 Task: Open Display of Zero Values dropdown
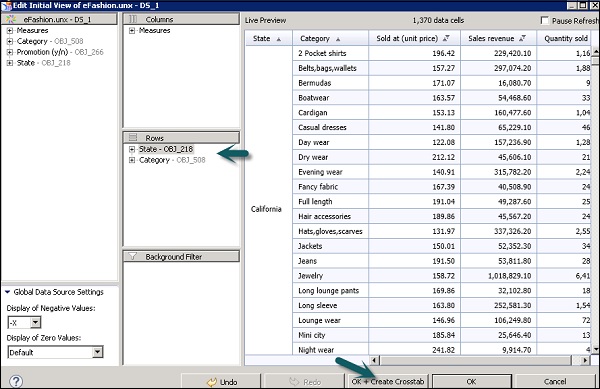pos(98,352)
